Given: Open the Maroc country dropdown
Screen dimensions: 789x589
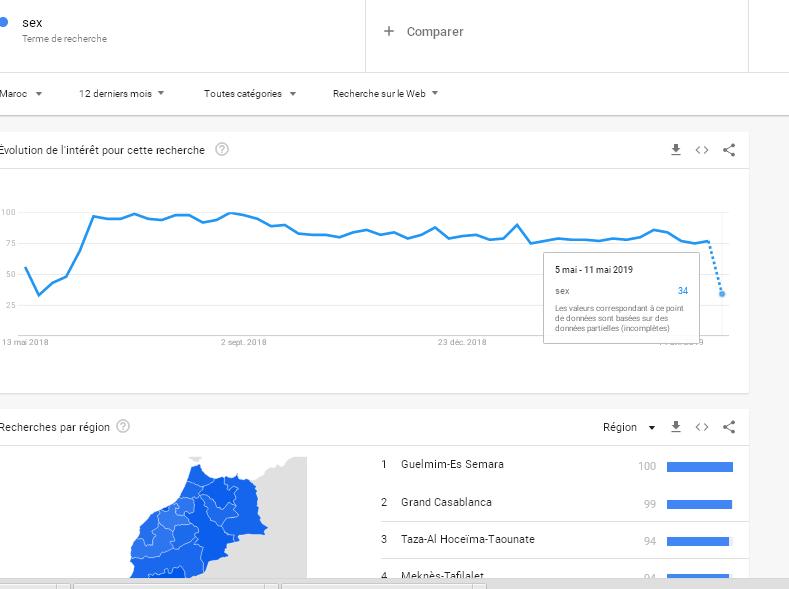Looking at the screenshot, I should point(20,94).
